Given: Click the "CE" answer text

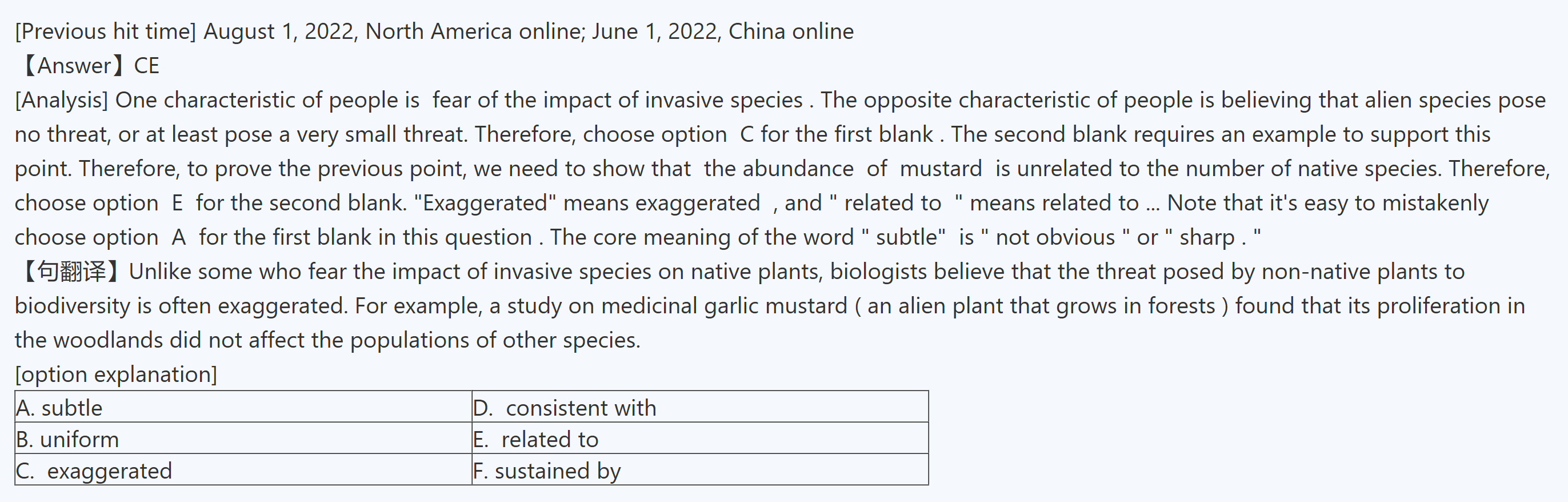Looking at the screenshot, I should click(147, 65).
